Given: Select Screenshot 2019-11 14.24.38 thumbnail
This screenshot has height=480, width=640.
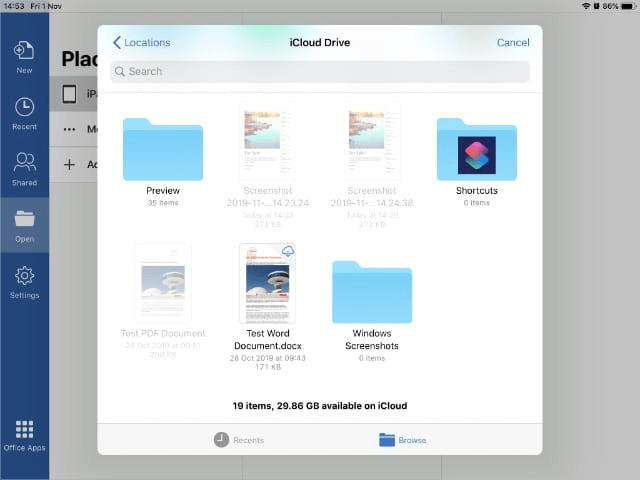Looking at the screenshot, I should click(x=372, y=142).
